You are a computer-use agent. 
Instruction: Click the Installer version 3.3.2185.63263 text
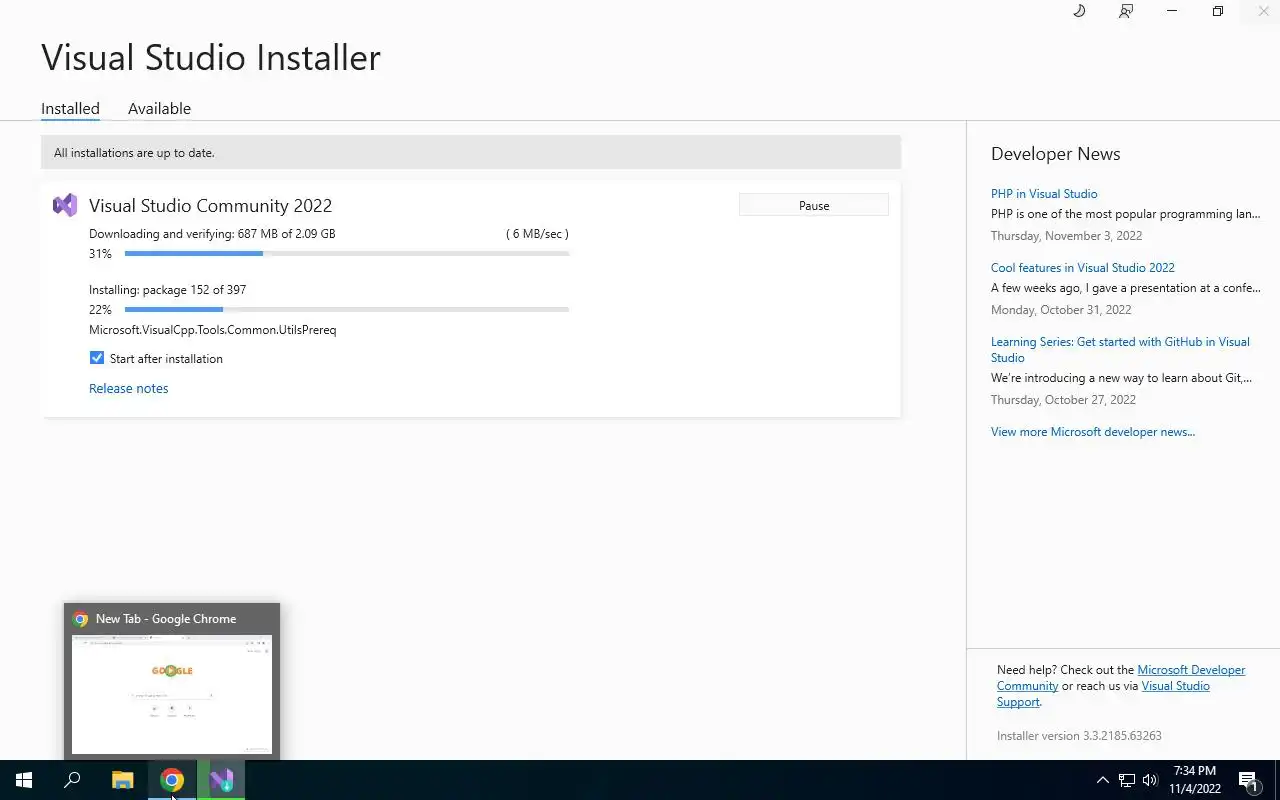1079,736
